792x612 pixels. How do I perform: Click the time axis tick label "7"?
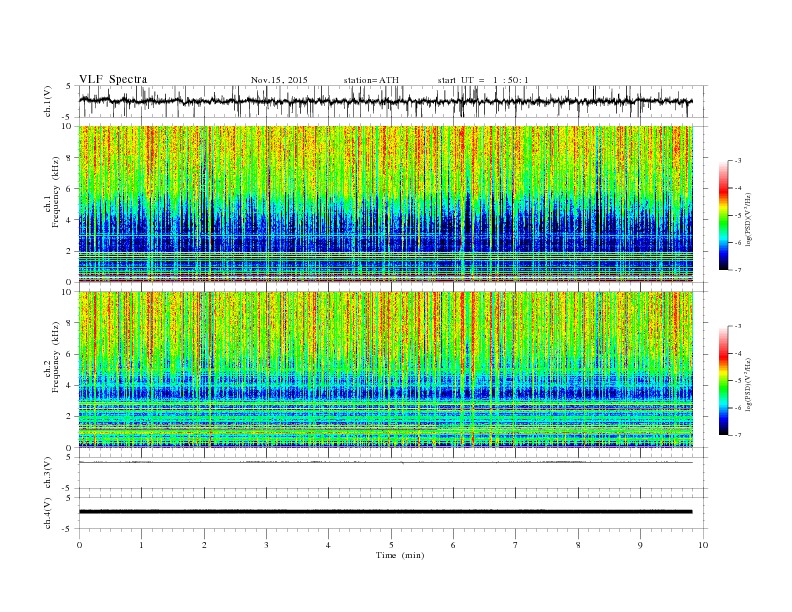516,545
